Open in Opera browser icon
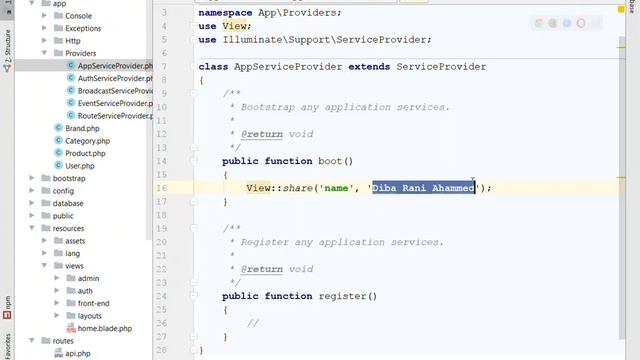 coord(581,24)
